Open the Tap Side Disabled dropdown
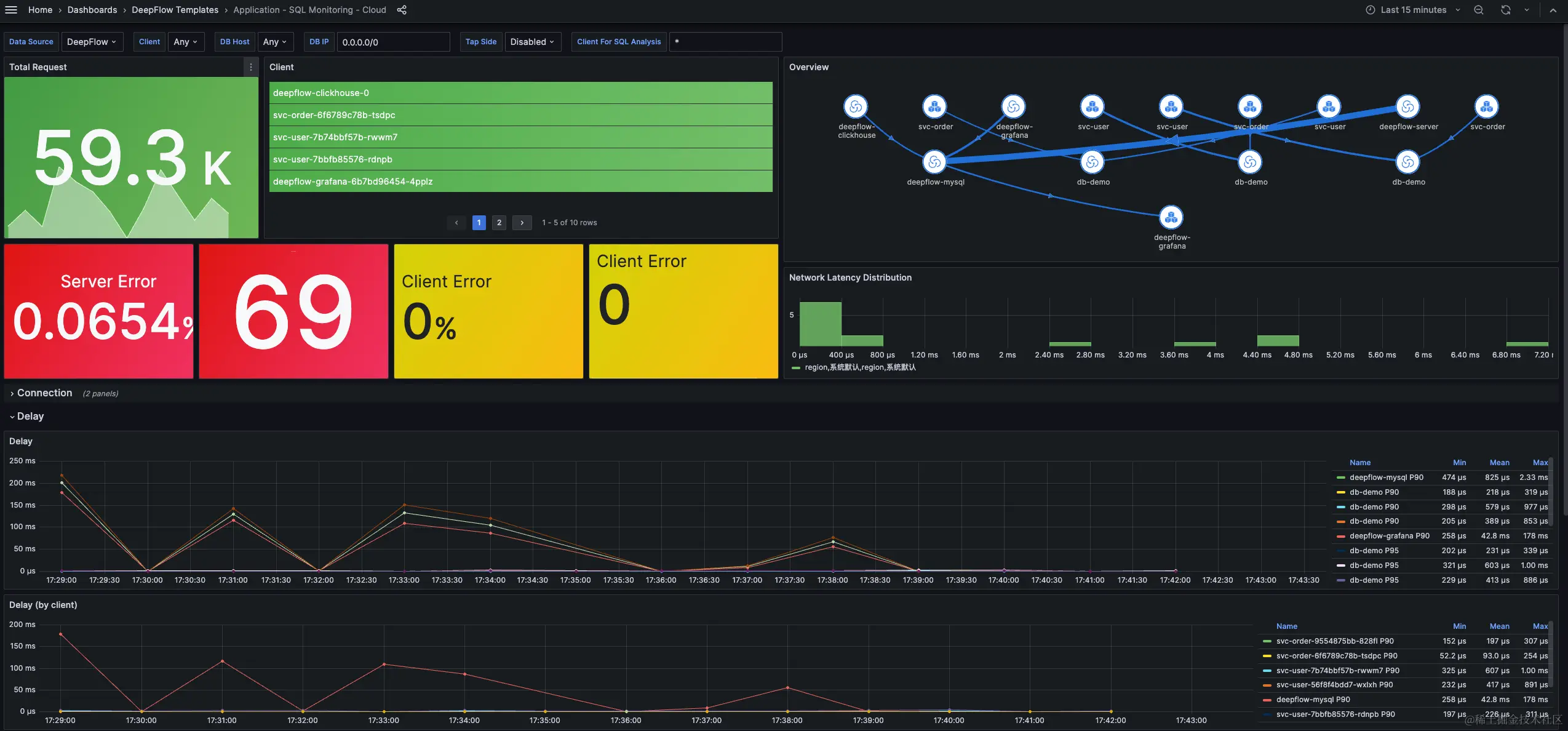 pos(532,42)
